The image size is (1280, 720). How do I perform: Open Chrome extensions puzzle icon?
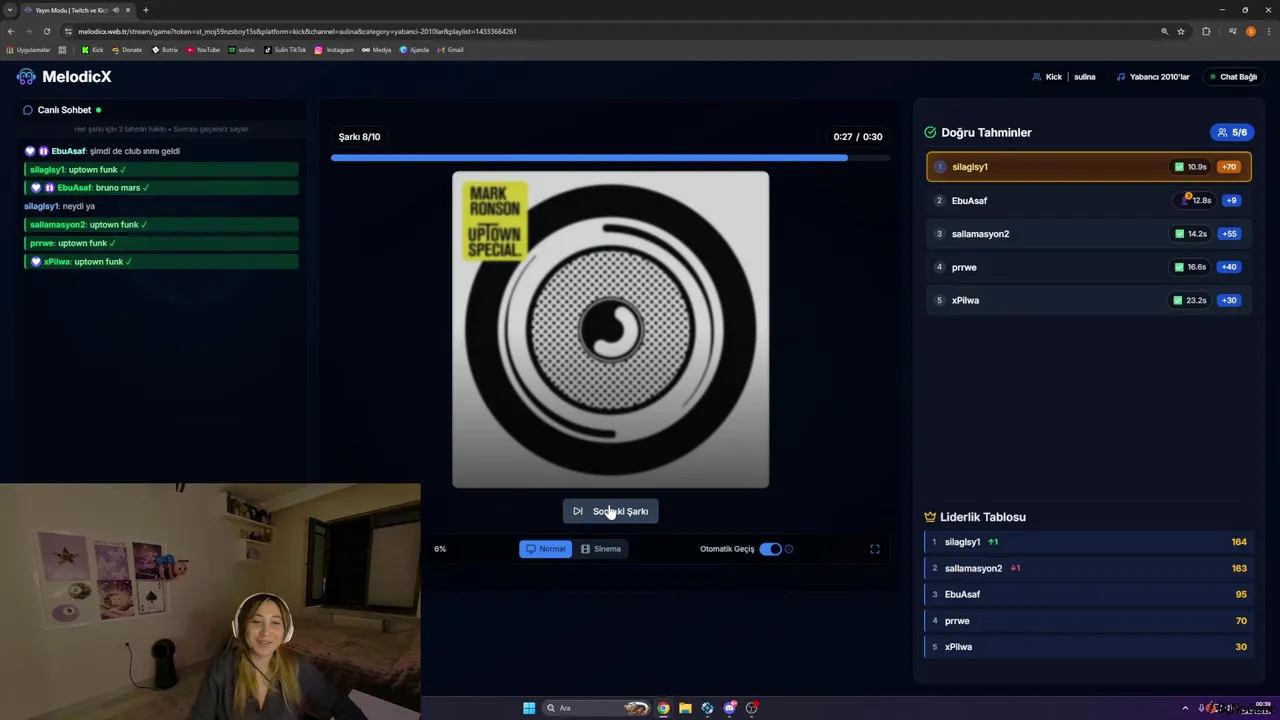tap(1206, 31)
